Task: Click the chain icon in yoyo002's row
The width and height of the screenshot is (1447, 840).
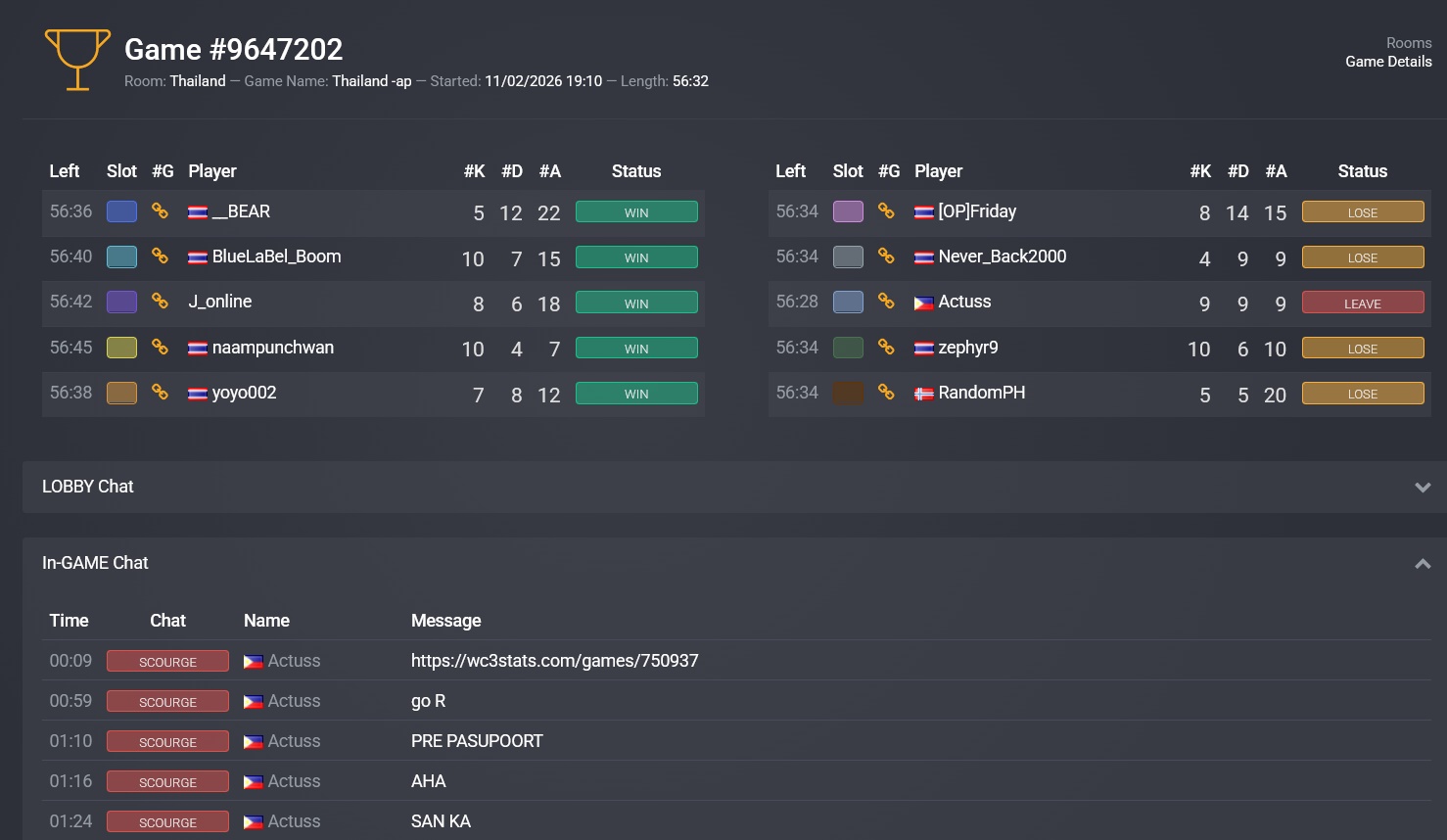Action: point(160,393)
